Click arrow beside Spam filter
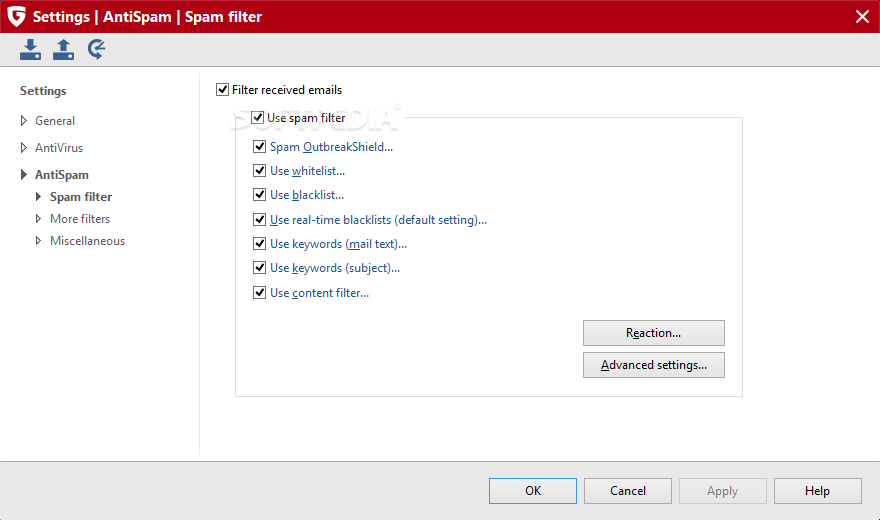Image resolution: width=880 pixels, height=520 pixels. pos(38,196)
